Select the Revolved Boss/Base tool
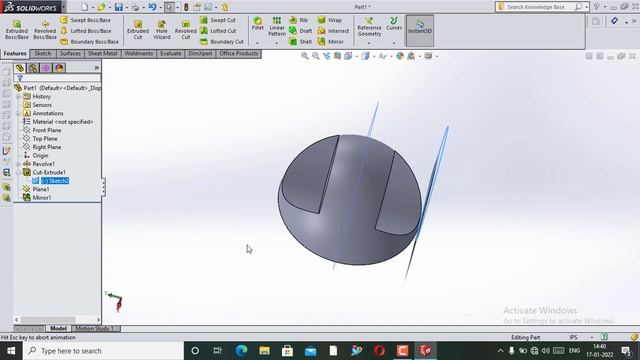The height and width of the screenshot is (360, 640). 45,30
